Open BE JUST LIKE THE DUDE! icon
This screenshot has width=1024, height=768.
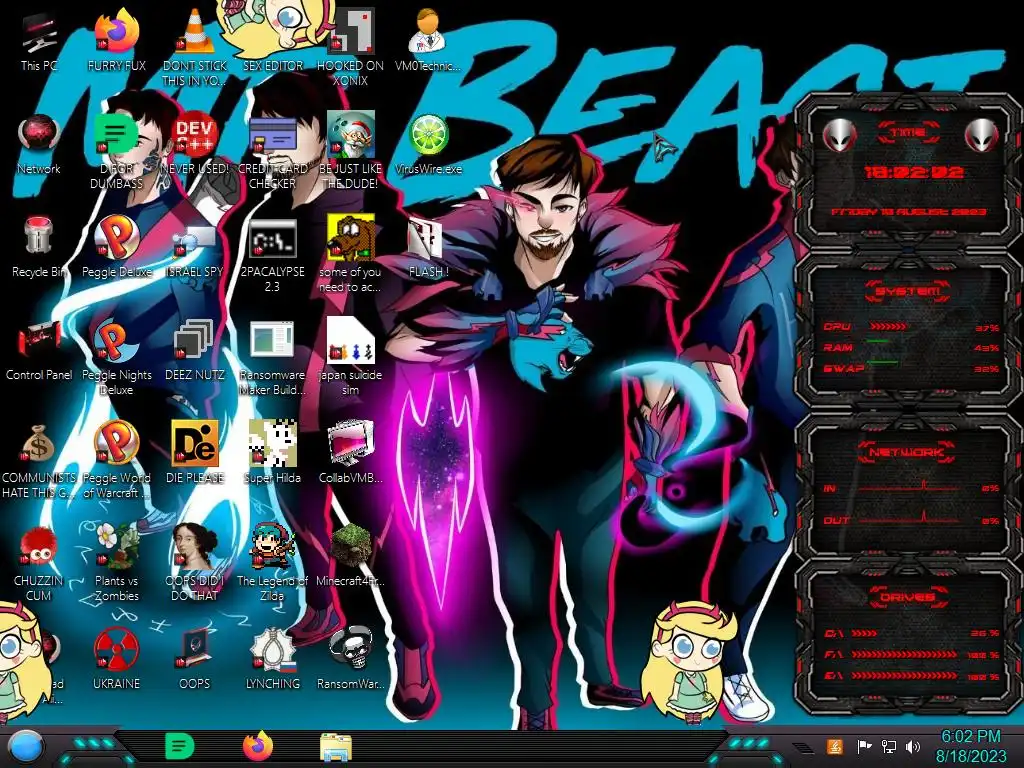click(x=350, y=150)
